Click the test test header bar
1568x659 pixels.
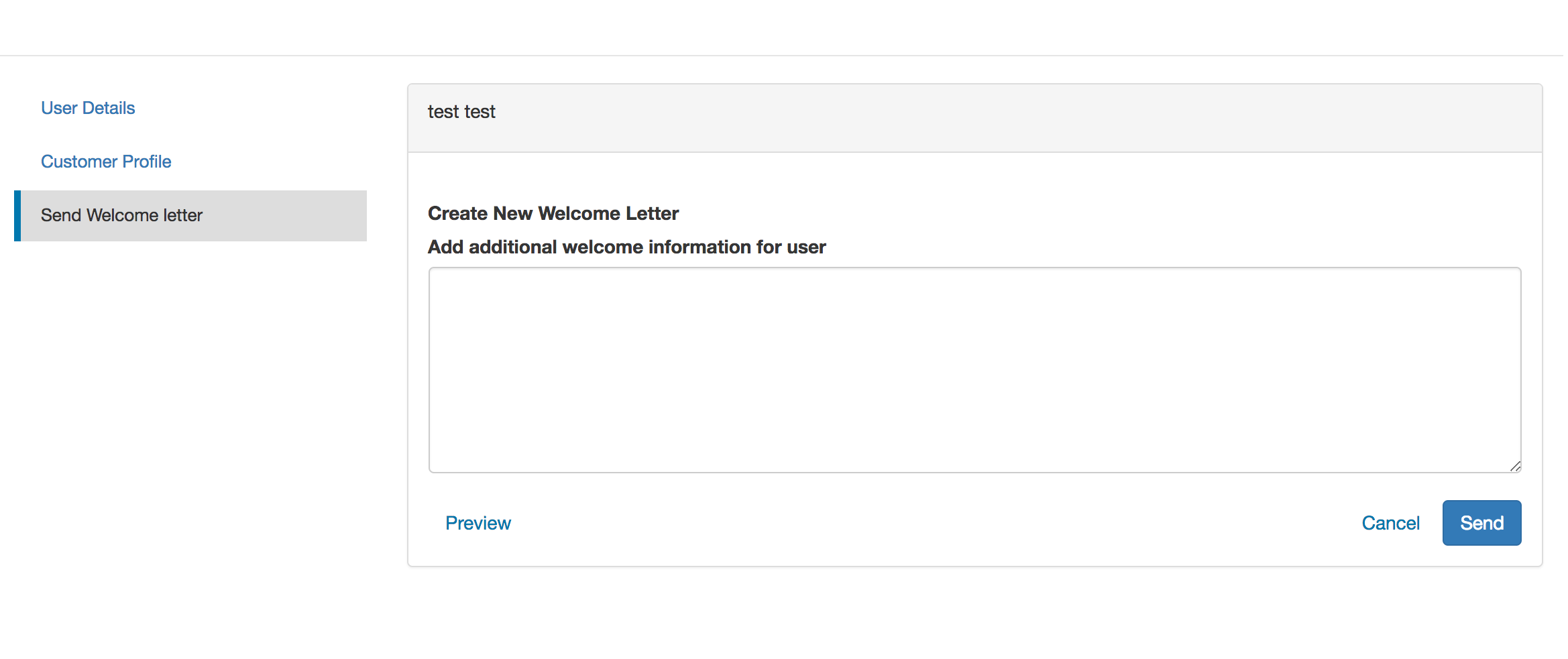[x=461, y=111]
